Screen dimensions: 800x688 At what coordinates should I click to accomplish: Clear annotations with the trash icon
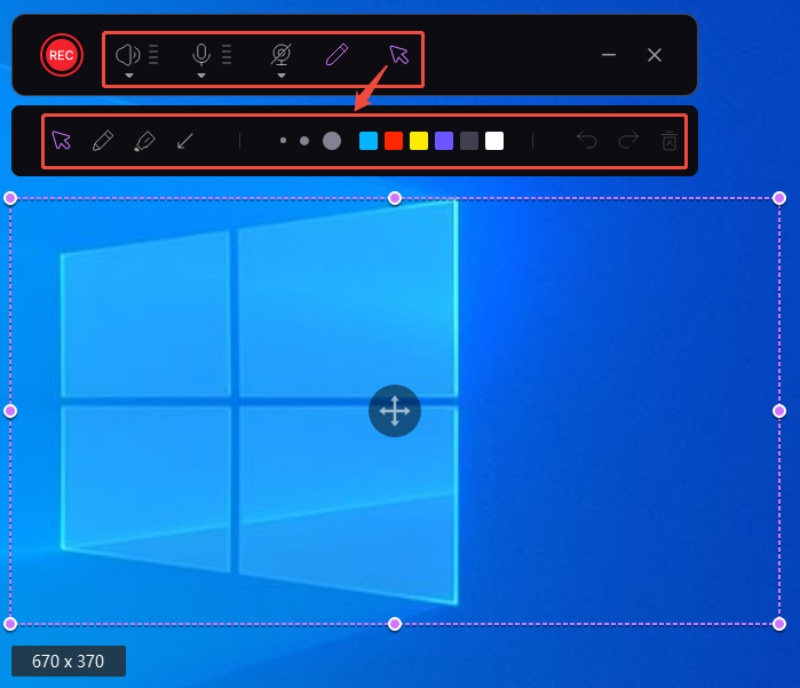click(670, 141)
